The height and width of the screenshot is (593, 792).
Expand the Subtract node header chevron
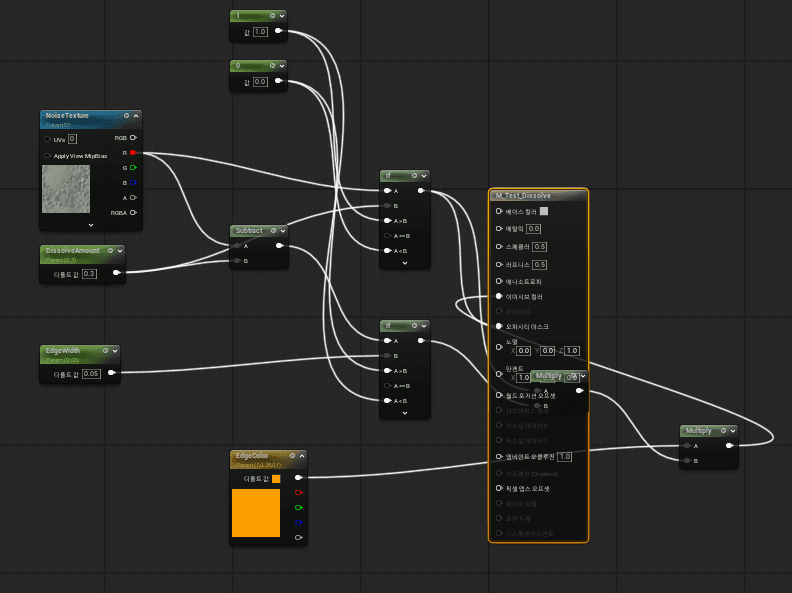[x=283, y=231]
